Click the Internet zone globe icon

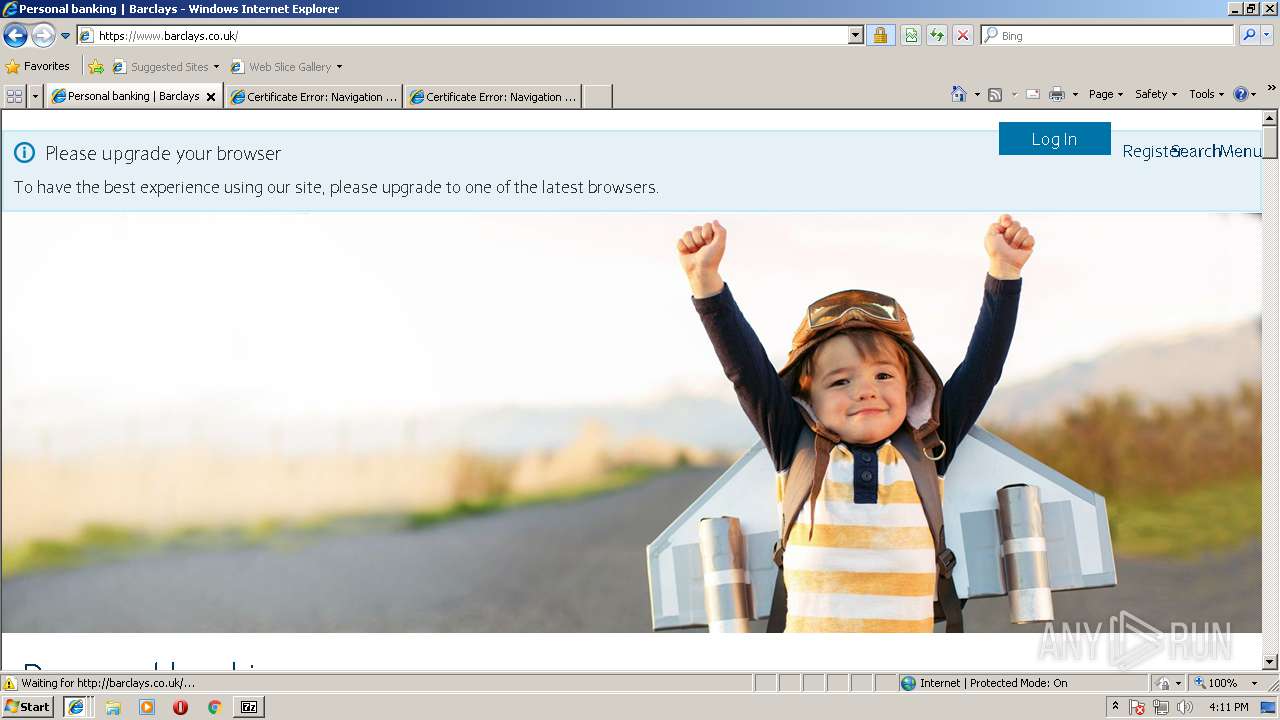908,683
